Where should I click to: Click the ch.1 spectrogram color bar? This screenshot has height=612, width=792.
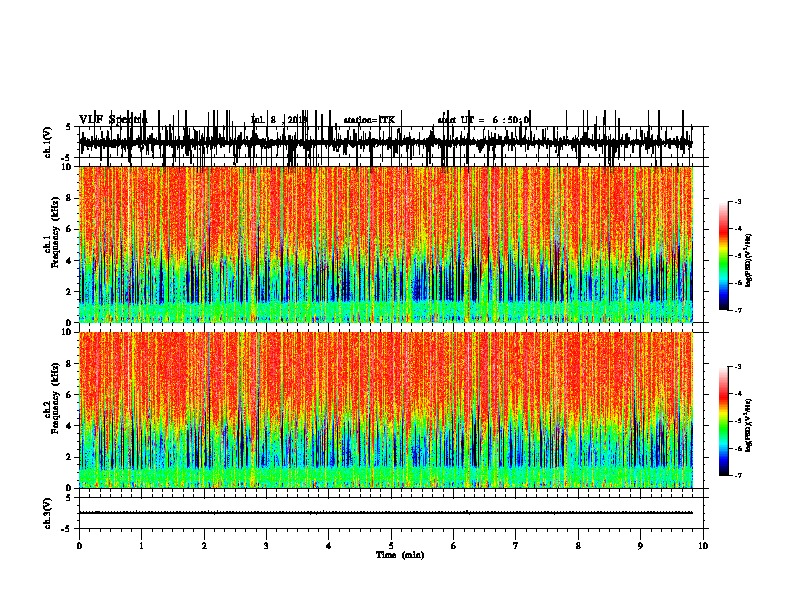[x=724, y=255]
